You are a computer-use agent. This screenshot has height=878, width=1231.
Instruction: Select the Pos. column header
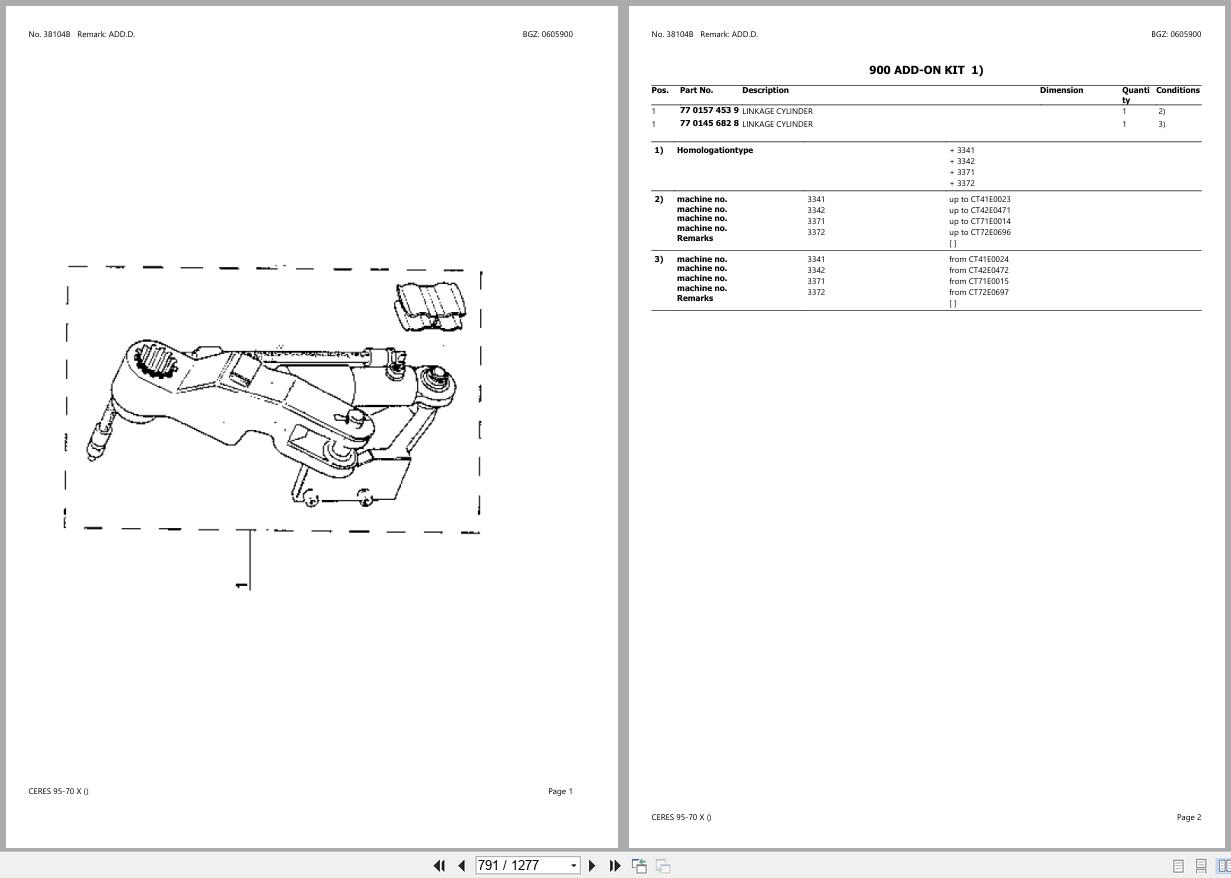click(x=660, y=90)
